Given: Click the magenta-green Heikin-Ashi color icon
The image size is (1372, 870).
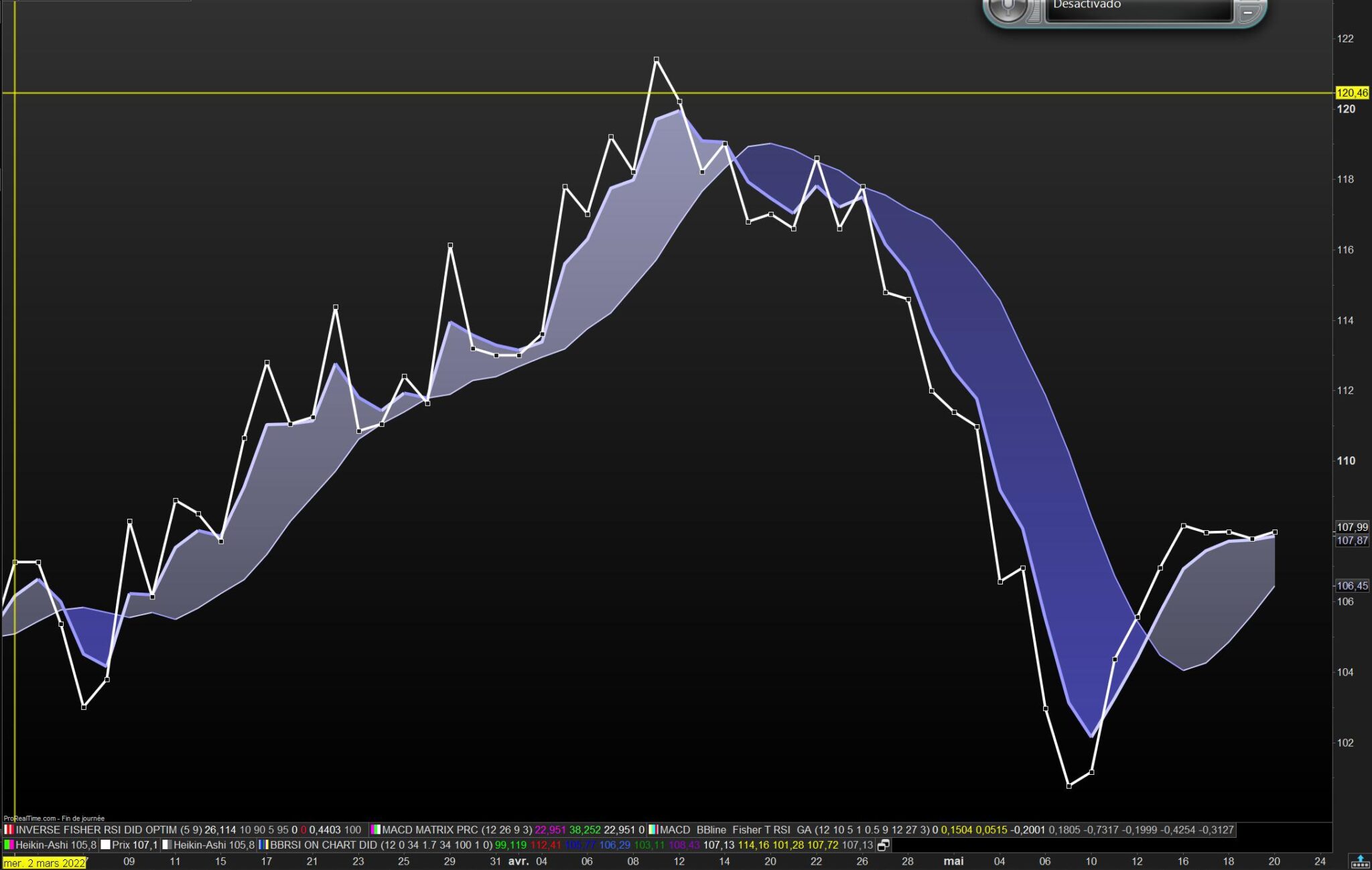Looking at the screenshot, I should click(9, 845).
